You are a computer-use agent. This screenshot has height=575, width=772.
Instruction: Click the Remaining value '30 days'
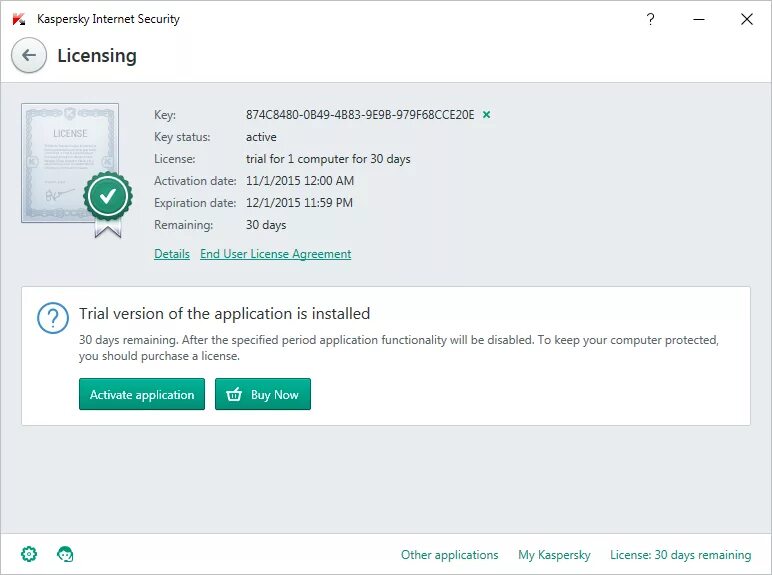pos(266,225)
